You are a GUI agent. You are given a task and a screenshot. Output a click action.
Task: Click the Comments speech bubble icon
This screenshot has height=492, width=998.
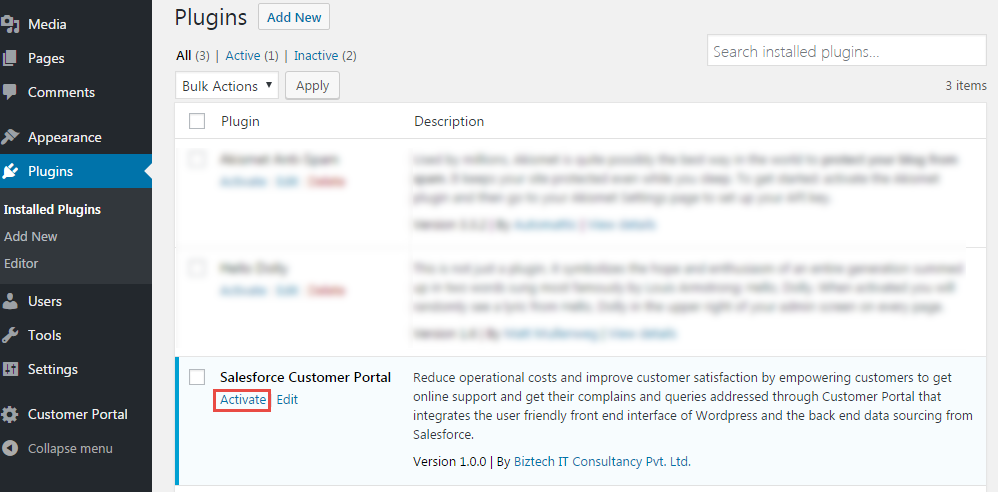(10, 92)
